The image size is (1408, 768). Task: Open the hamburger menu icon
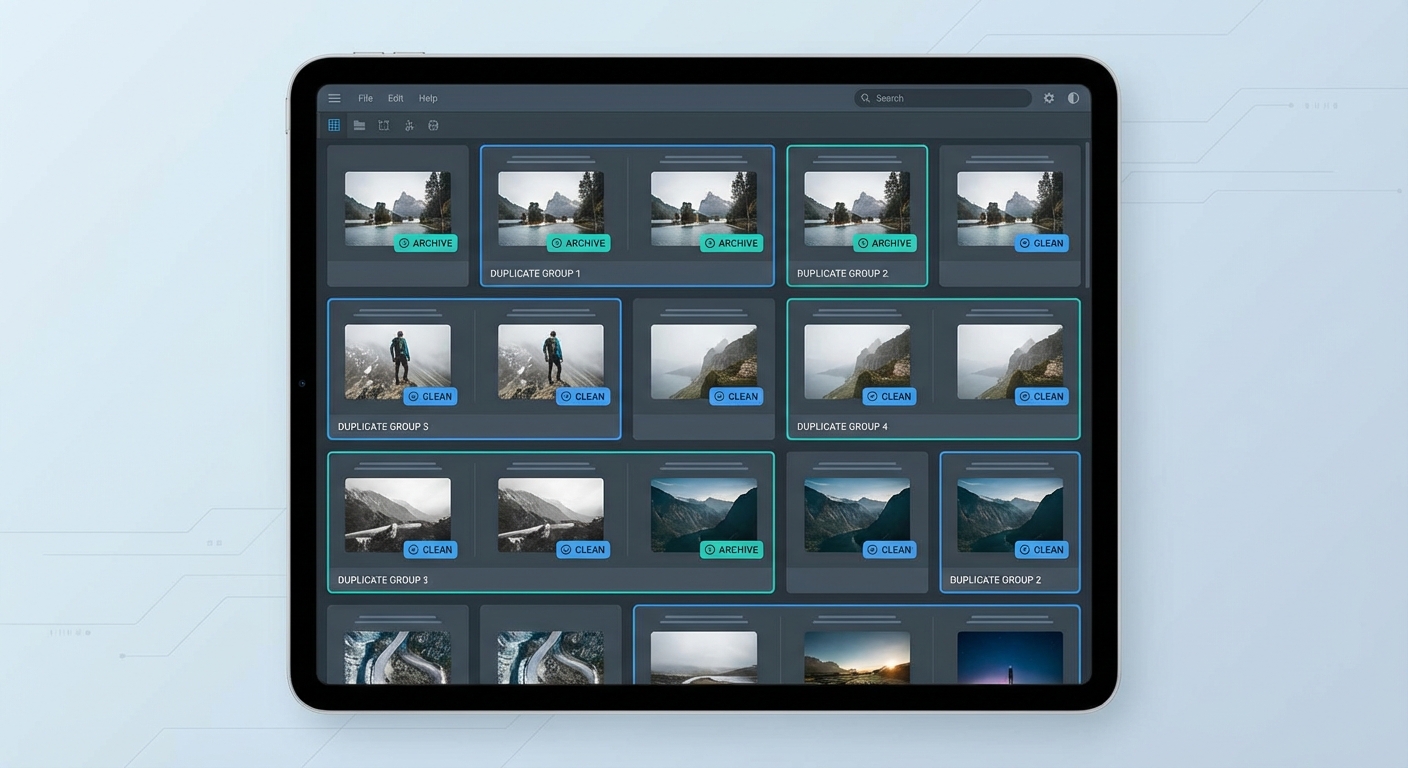tap(334, 98)
